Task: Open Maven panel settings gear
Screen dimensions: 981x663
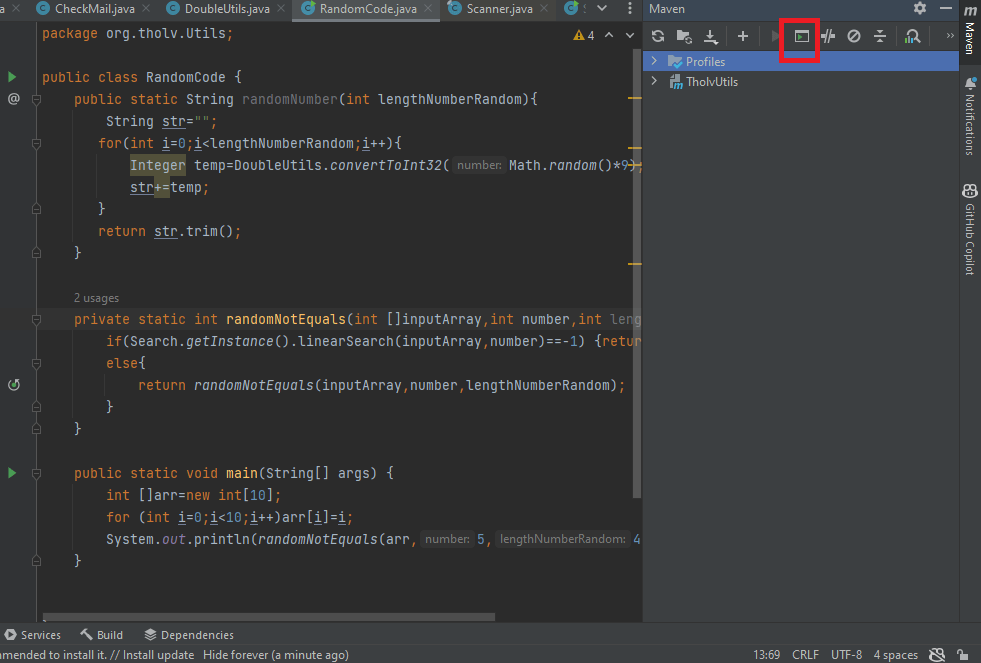Action: coord(919,8)
